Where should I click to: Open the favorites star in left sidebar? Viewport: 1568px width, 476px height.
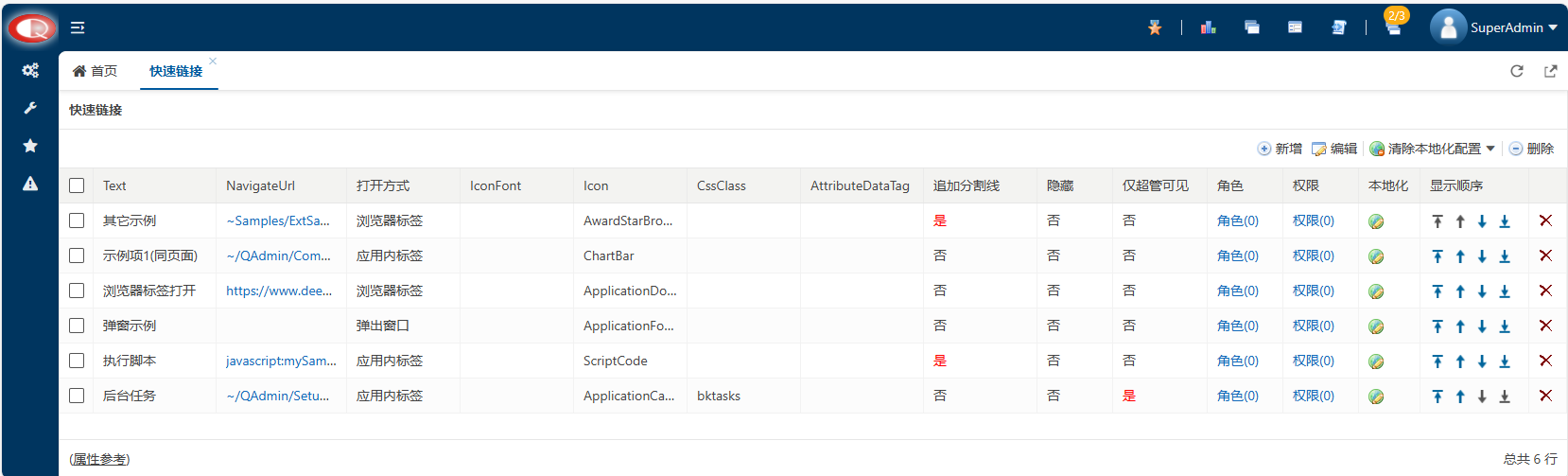coord(30,146)
